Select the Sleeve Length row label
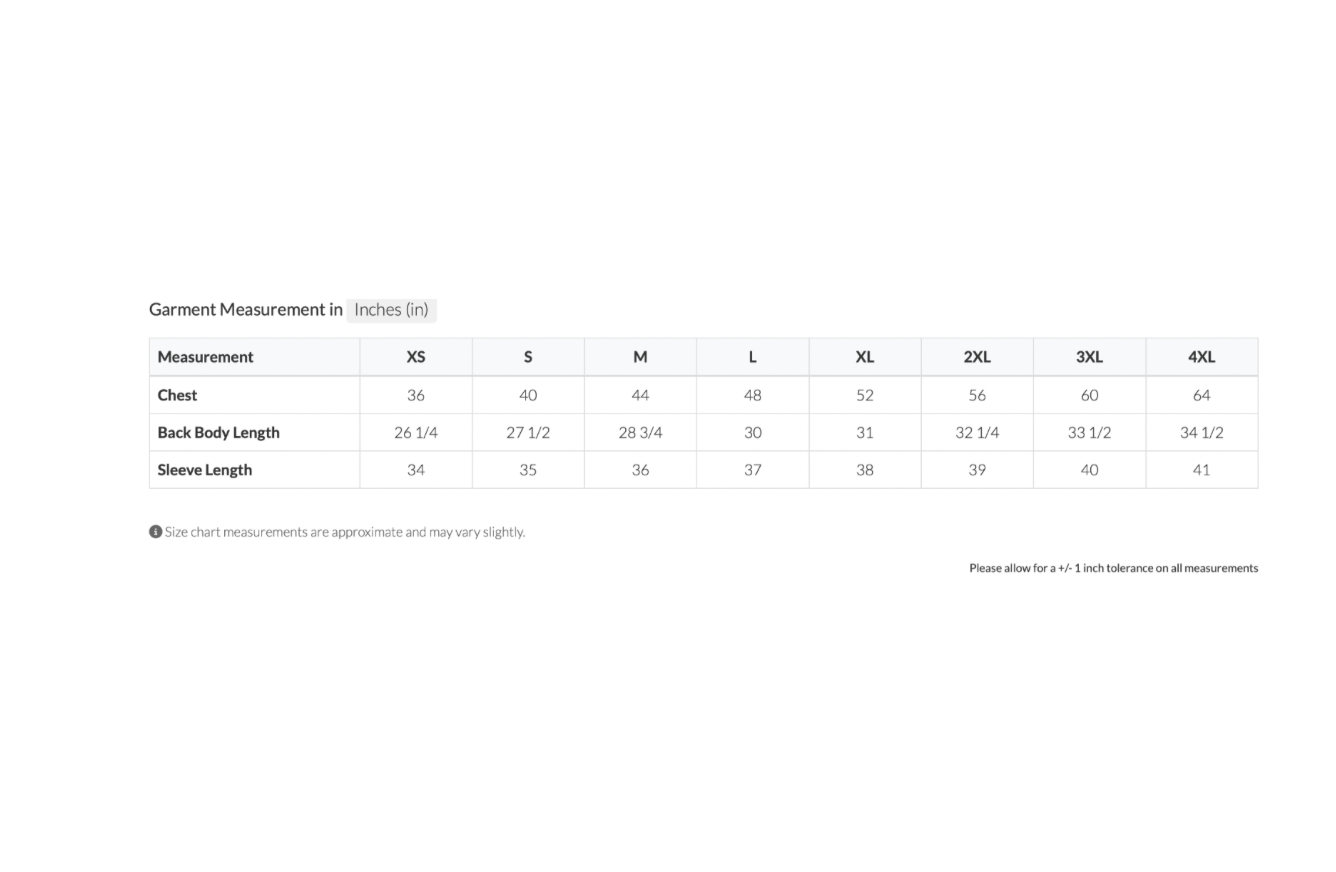This screenshot has width=1336, height=872. point(204,470)
